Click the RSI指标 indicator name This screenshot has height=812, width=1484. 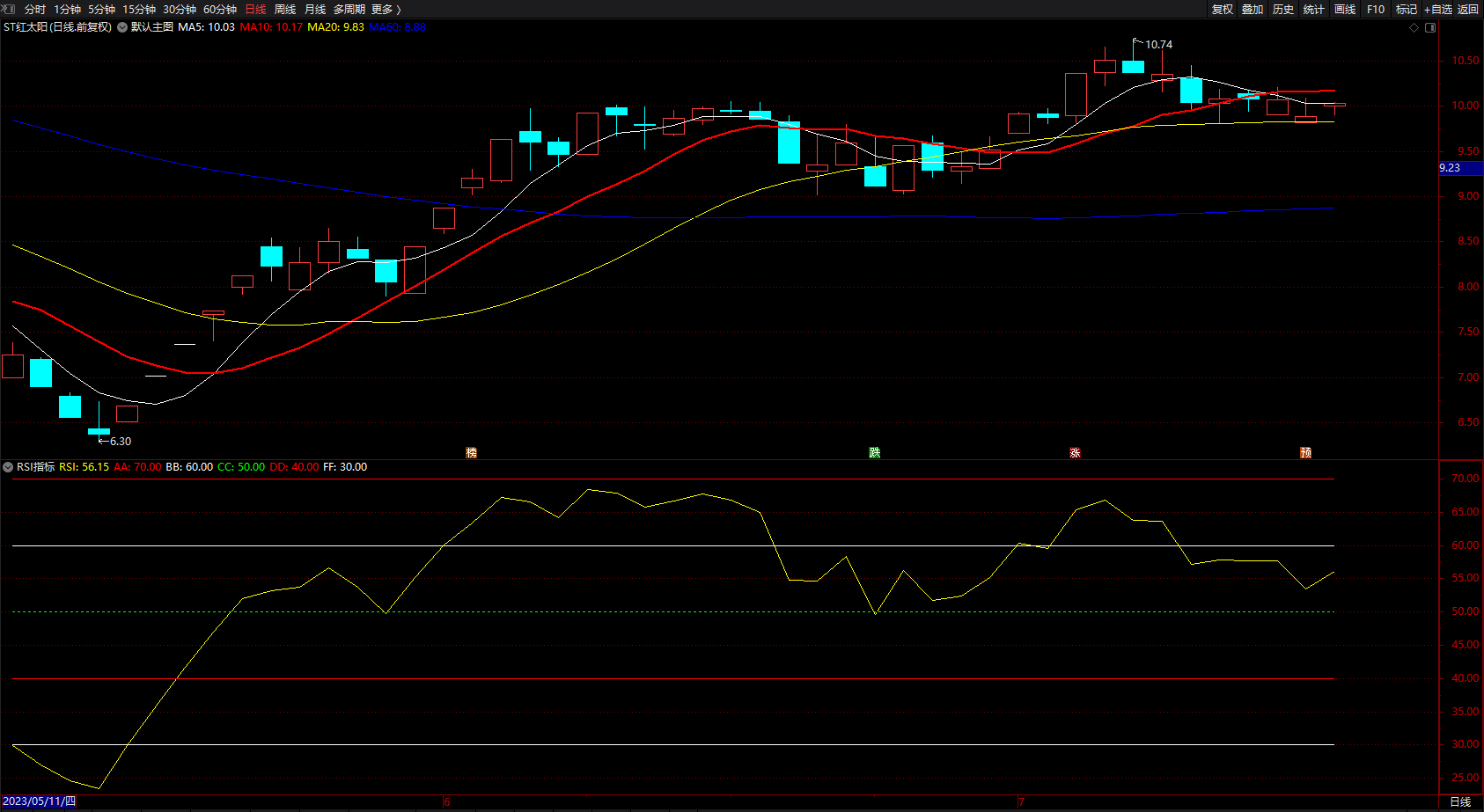click(35, 467)
